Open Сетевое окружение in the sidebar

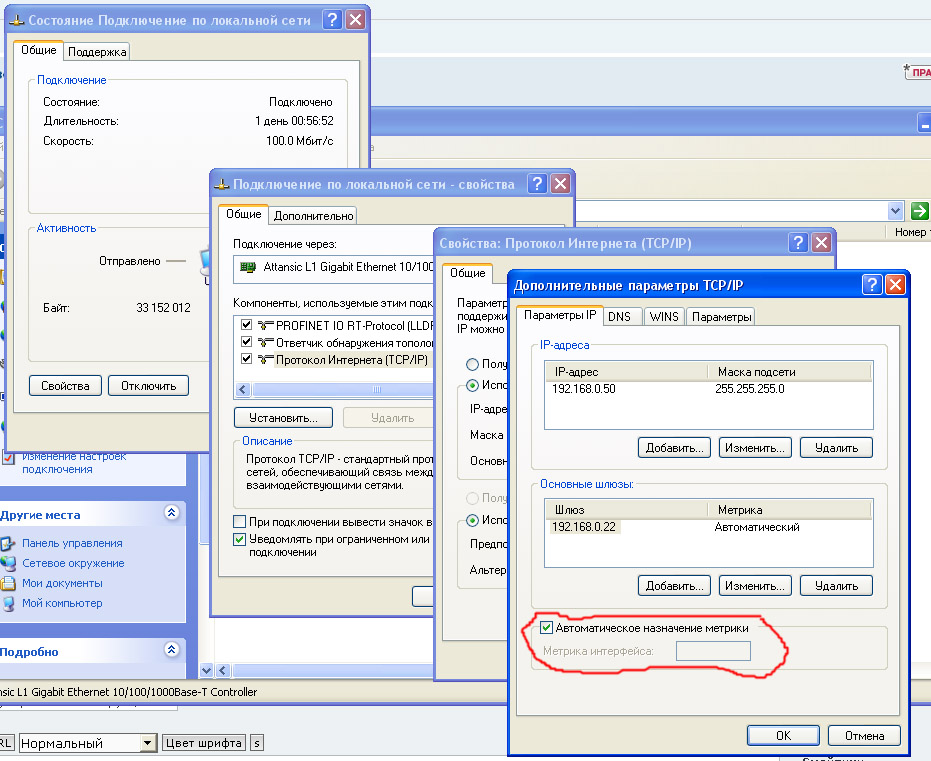[x=71, y=563]
